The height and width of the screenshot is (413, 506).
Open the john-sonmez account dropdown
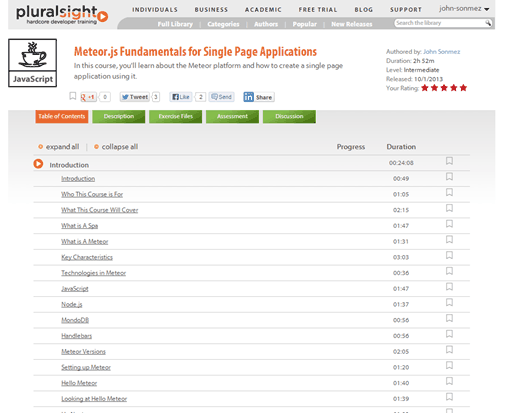(464, 9)
